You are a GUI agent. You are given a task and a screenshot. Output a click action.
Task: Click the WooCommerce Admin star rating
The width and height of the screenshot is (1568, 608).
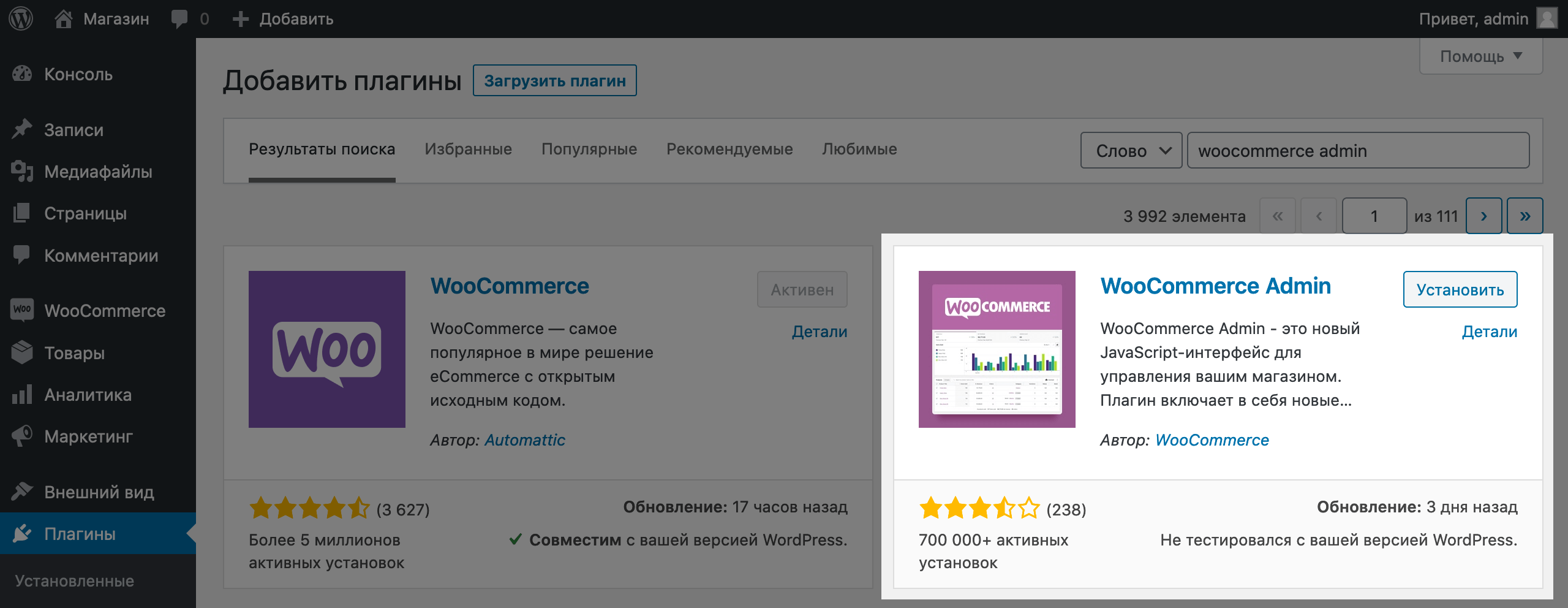point(979,508)
